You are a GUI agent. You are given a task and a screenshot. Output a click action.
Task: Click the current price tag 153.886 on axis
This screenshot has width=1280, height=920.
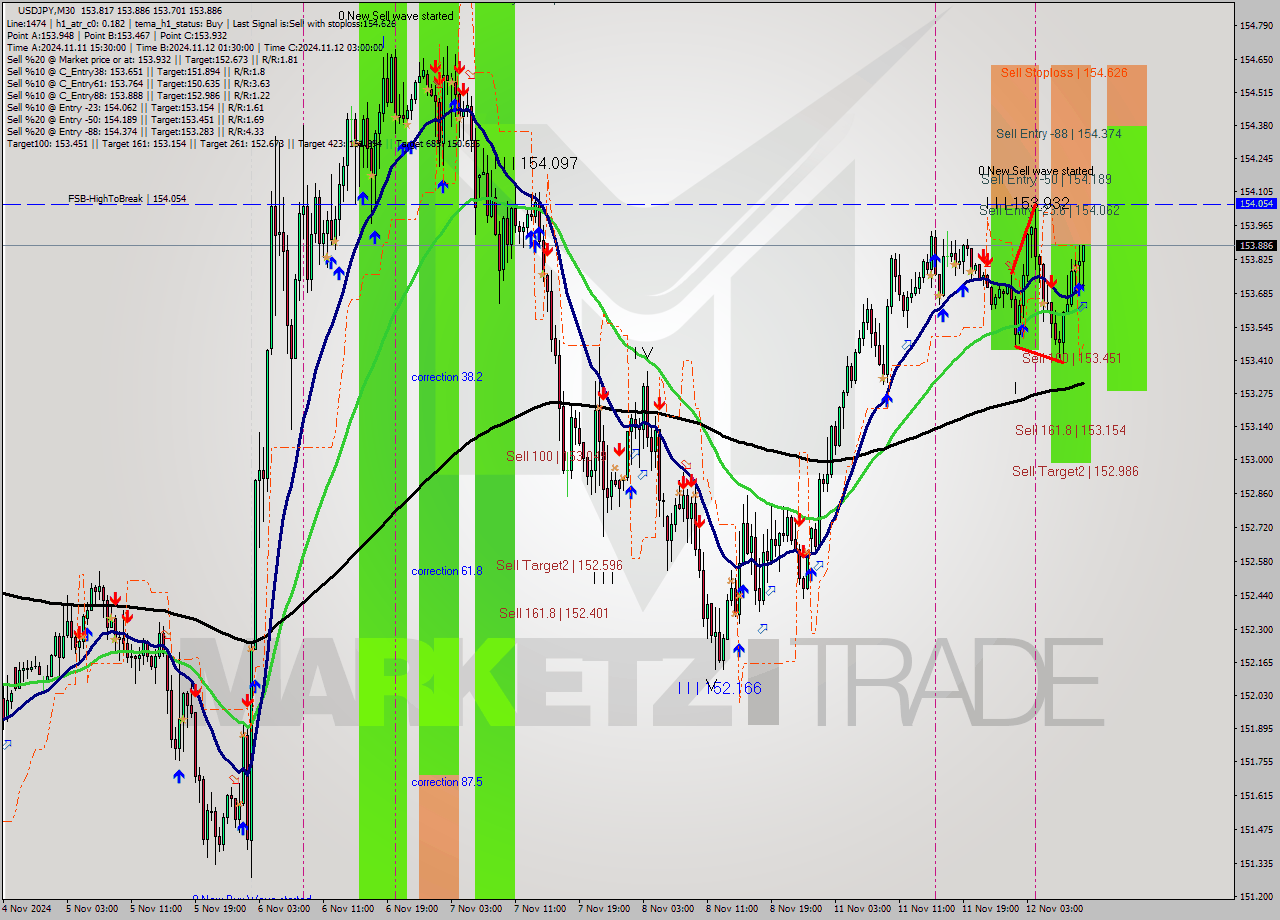[x=1256, y=245]
